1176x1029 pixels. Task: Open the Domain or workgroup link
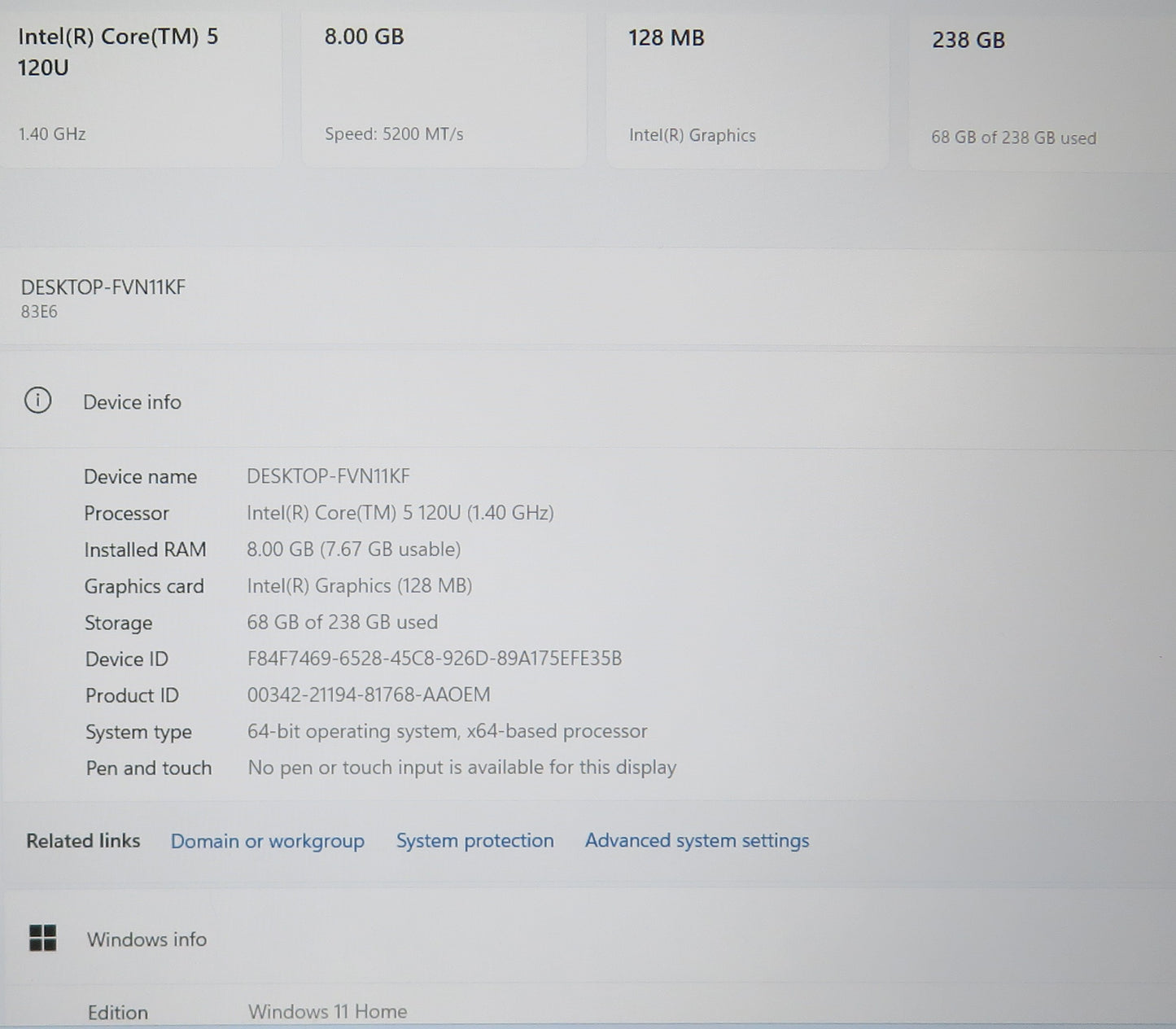pos(267,841)
